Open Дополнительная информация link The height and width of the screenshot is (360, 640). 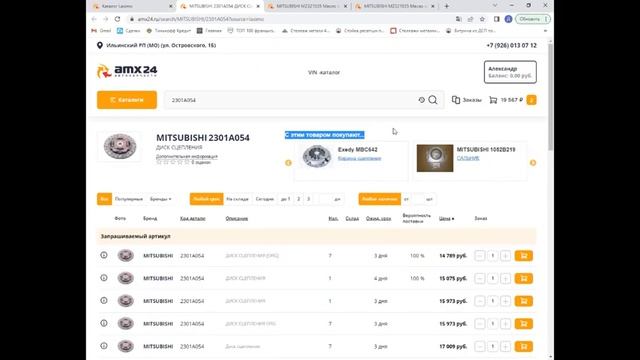point(187,156)
